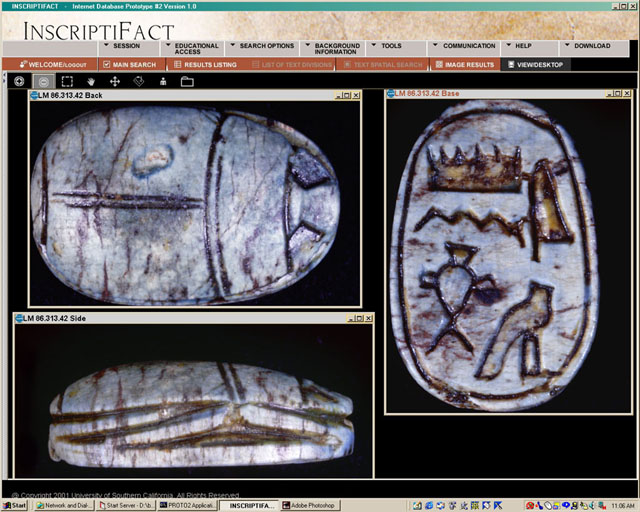This screenshot has width=640, height=512.
Task: Switch to Start Server taskbar item
Action: click(126, 505)
